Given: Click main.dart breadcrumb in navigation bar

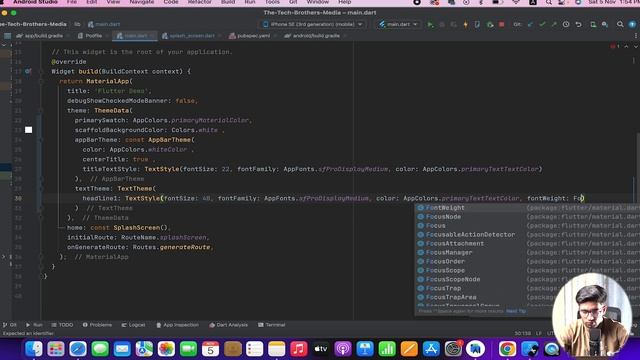Looking at the screenshot, I should click(x=104, y=24).
